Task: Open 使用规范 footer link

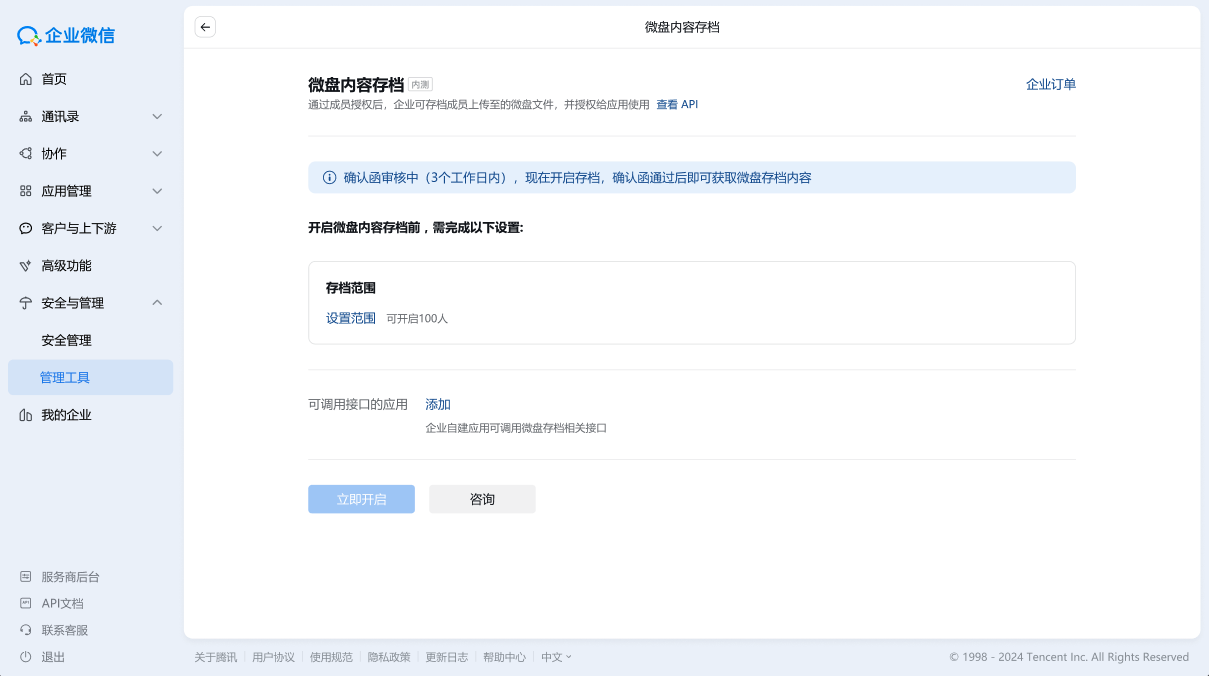Action: point(331,657)
